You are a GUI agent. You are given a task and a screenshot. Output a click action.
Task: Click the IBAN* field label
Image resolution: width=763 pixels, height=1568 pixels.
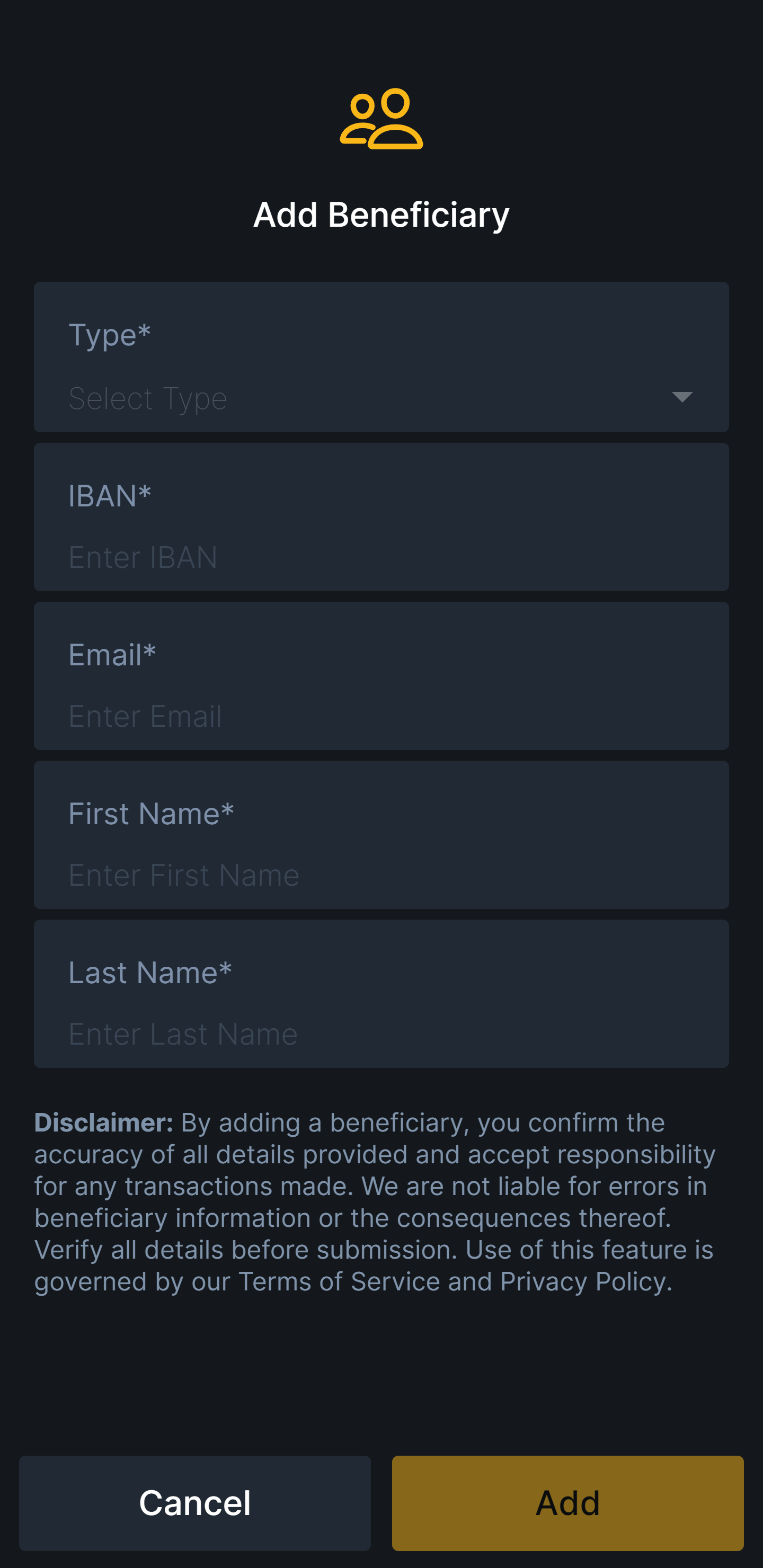coord(110,495)
